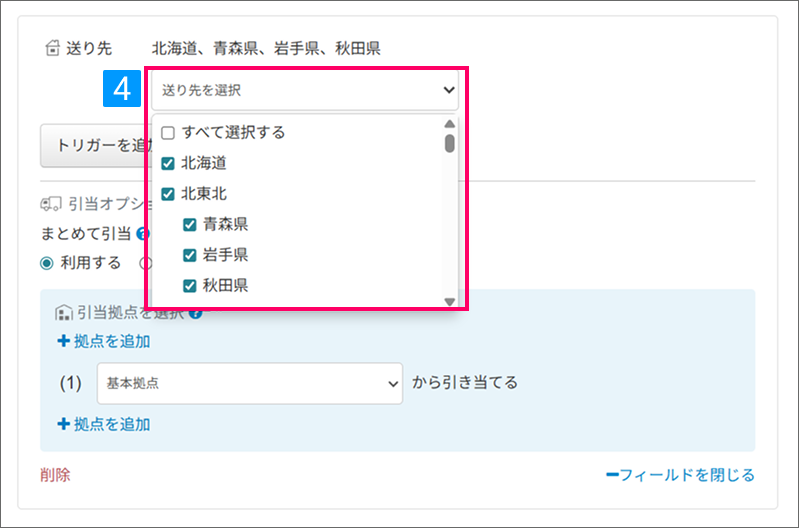Click the help icon next to まとめて引当
The width and height of the screenshot is (799, 528).
coord(143,234)
